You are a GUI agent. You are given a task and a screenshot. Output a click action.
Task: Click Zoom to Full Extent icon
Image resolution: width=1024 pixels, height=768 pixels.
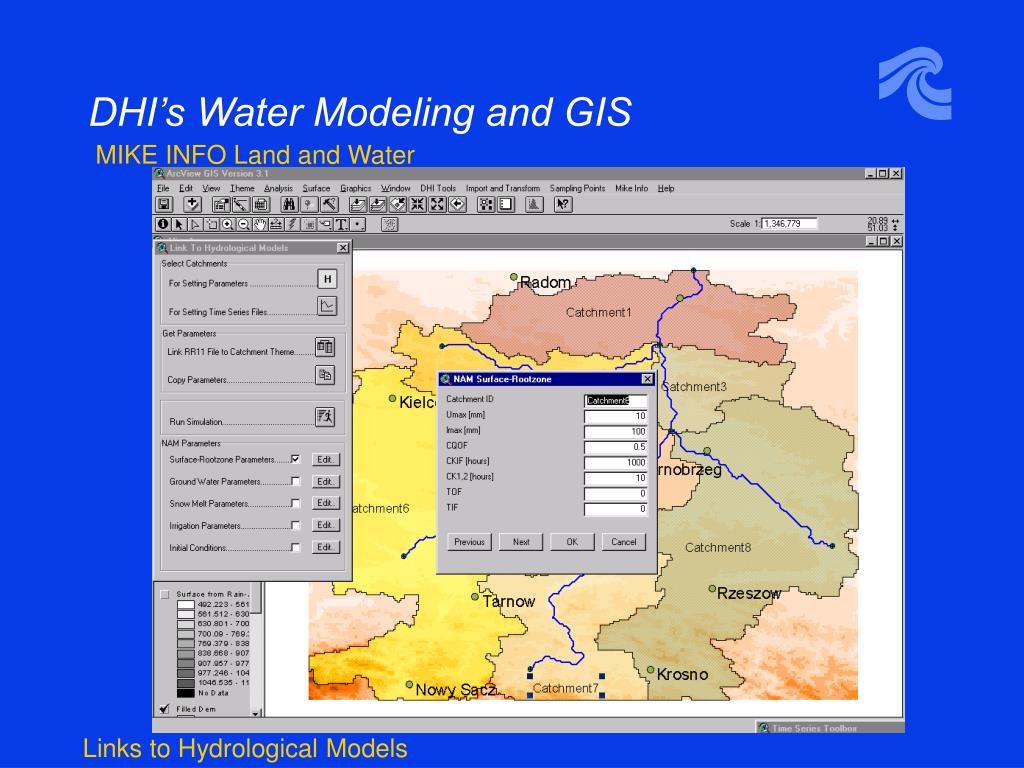coord(358,204)
